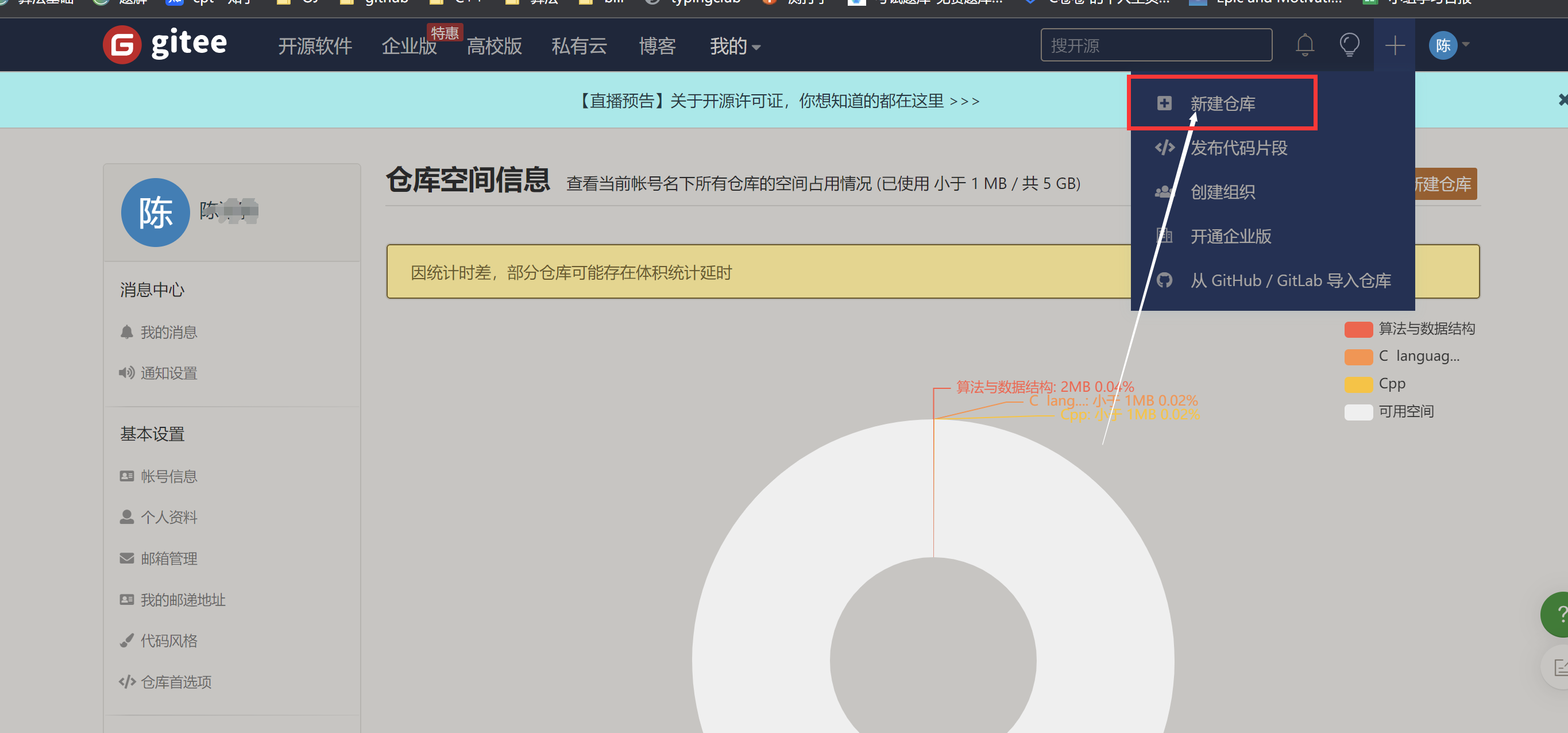Go to 通知设置 in sidebar
The height and width of the screenshot is (733, 1568).
[x=169, y=373]
